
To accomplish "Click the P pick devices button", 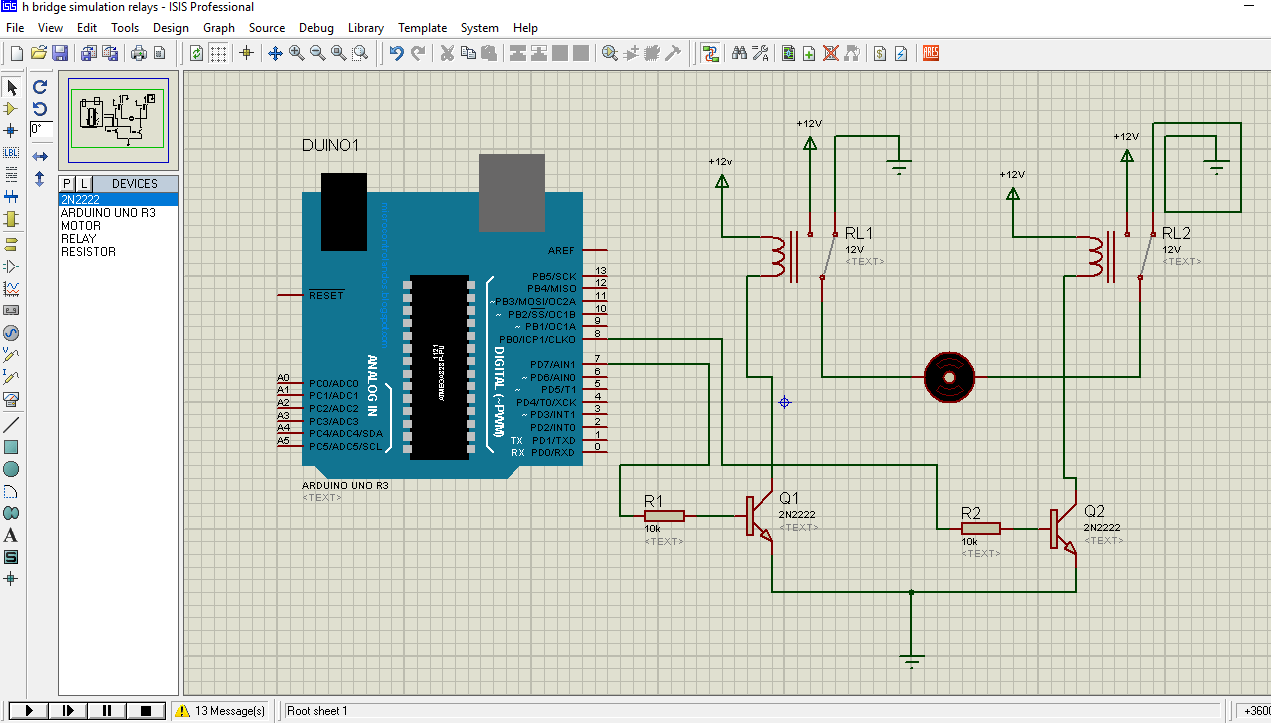I will (66, 183).
